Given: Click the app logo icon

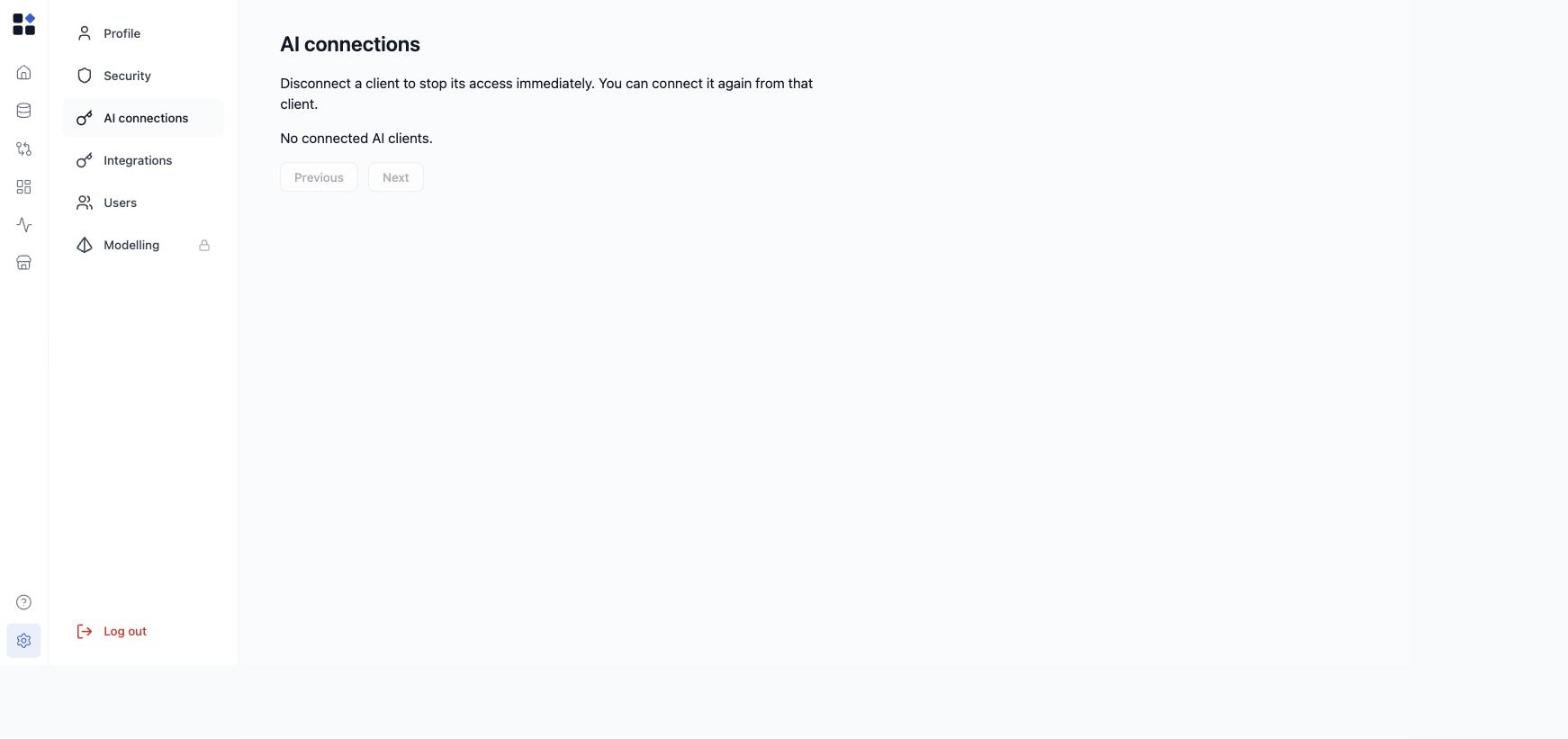Looking at the screenshot, I should (24, 24).
